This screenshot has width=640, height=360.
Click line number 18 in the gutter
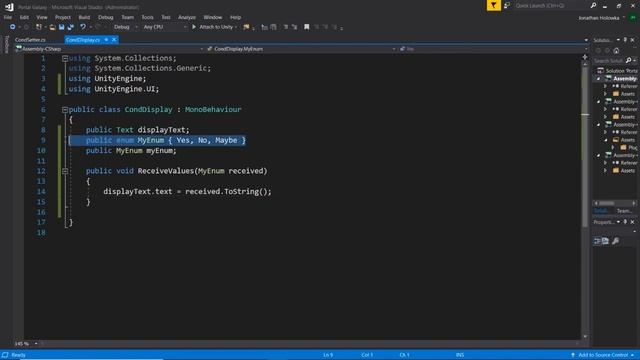point(41,233)
